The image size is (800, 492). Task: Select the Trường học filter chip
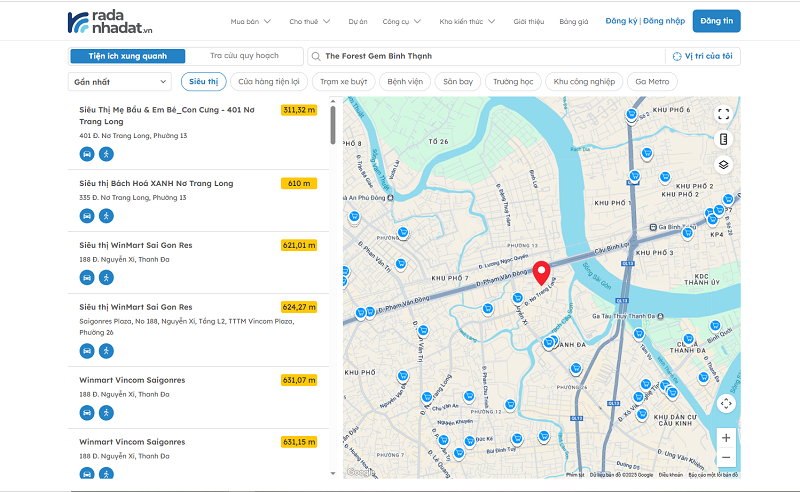coord(513,82)
